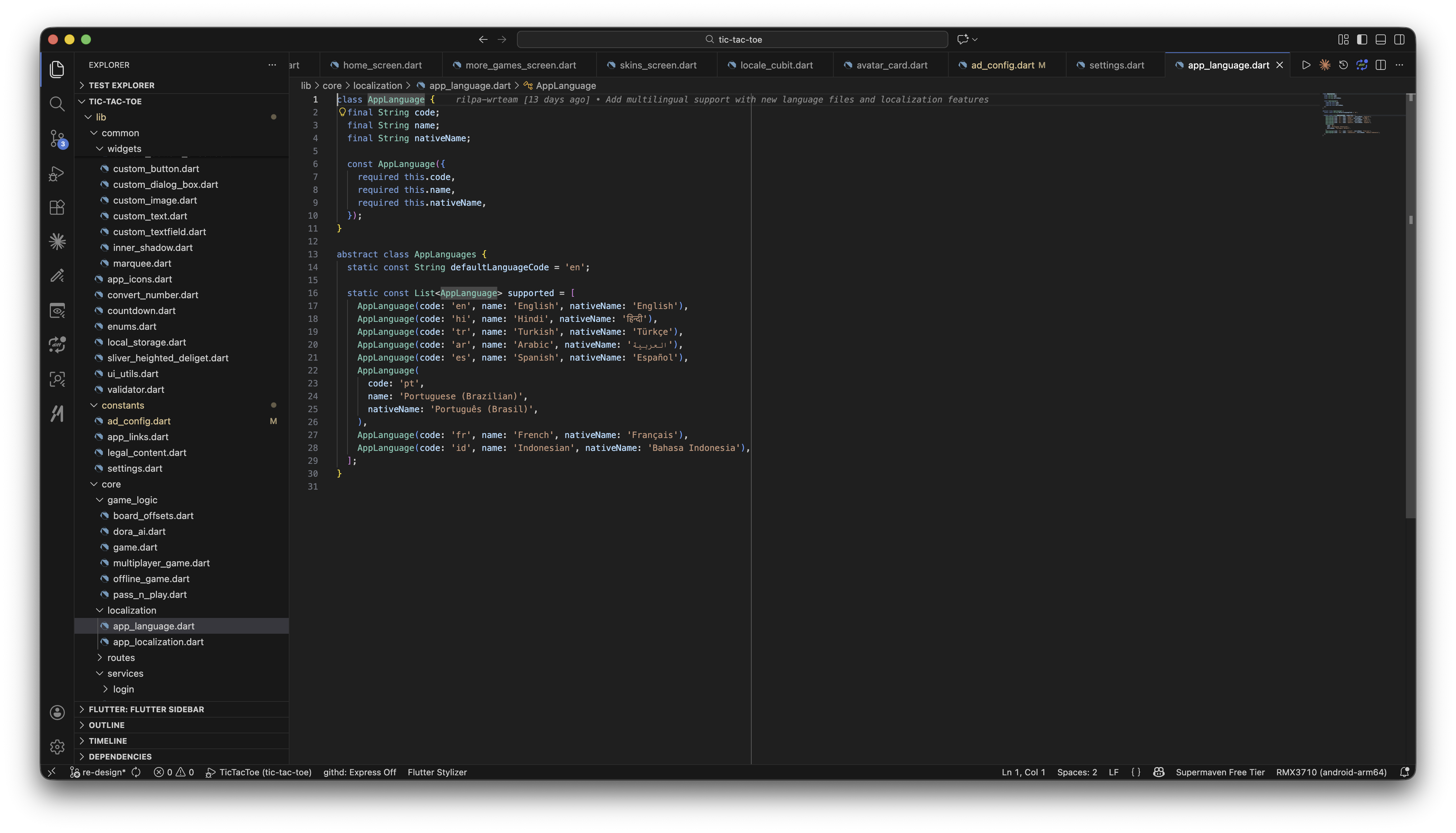Open the editor More Actions ellipsis
The width and height of the screenshot is (1456, 833).
(1399, 65)
